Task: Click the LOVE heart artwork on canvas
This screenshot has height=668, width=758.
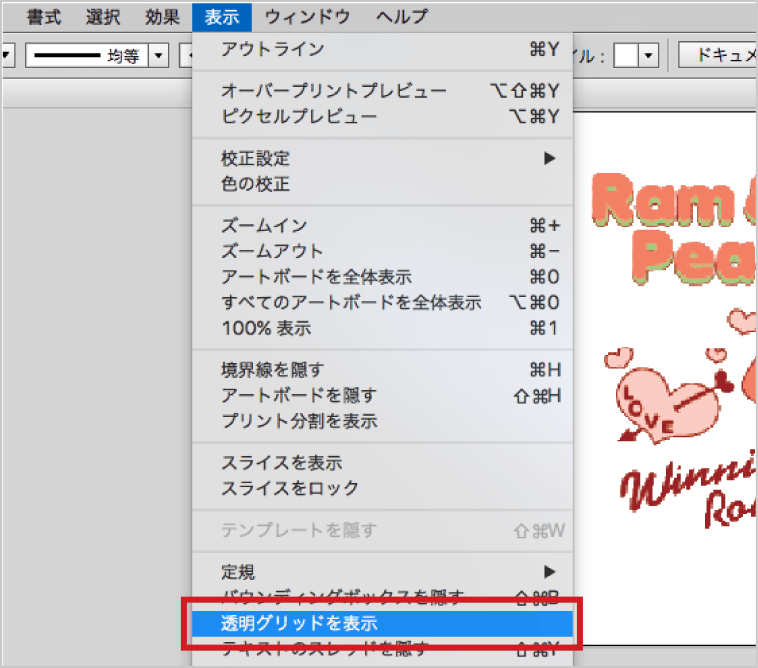Action: pos(664,402)
